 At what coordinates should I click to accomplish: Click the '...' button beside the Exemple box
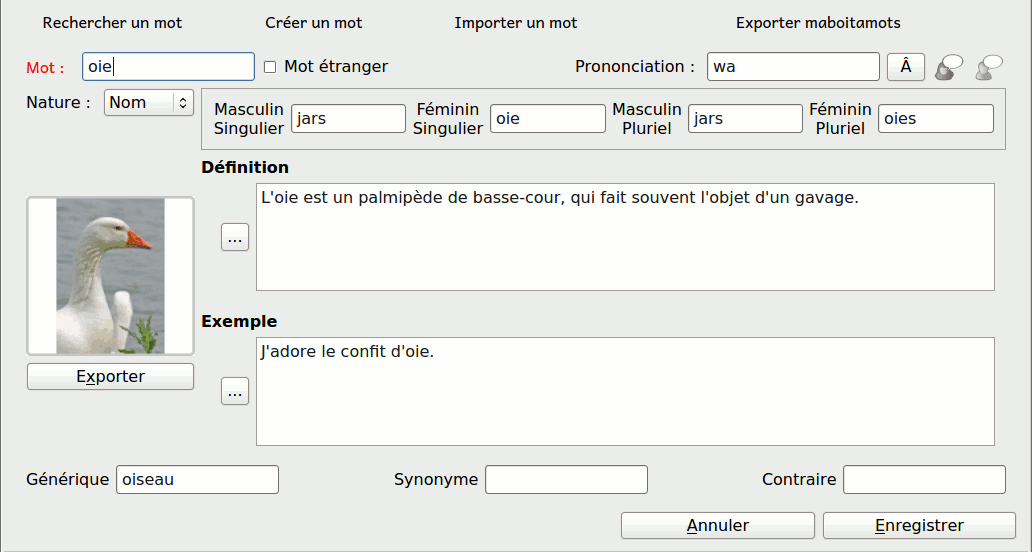tap(235, 392)
